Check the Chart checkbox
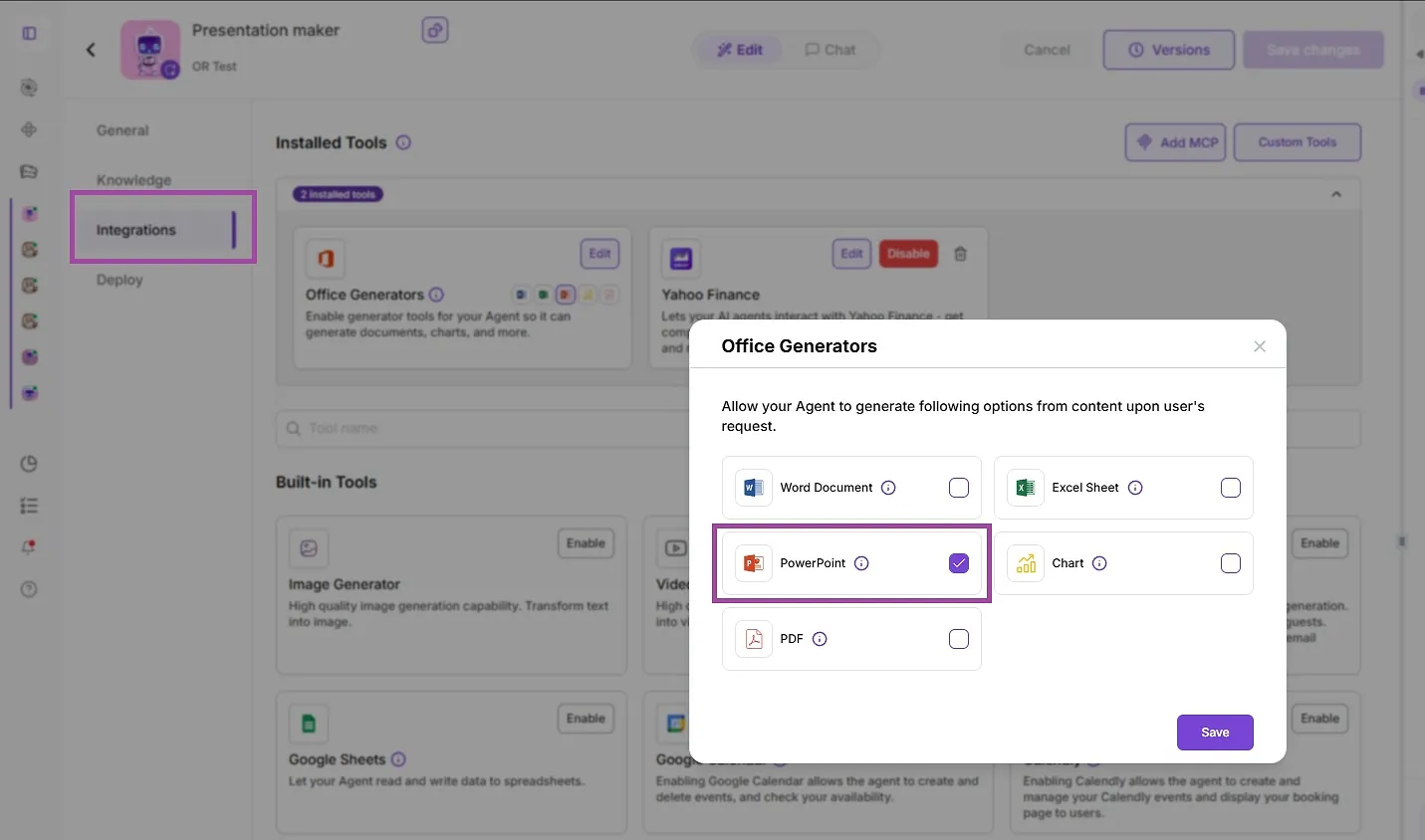Viewport: 1425px width, 840px height. [x=1231, y=563]
